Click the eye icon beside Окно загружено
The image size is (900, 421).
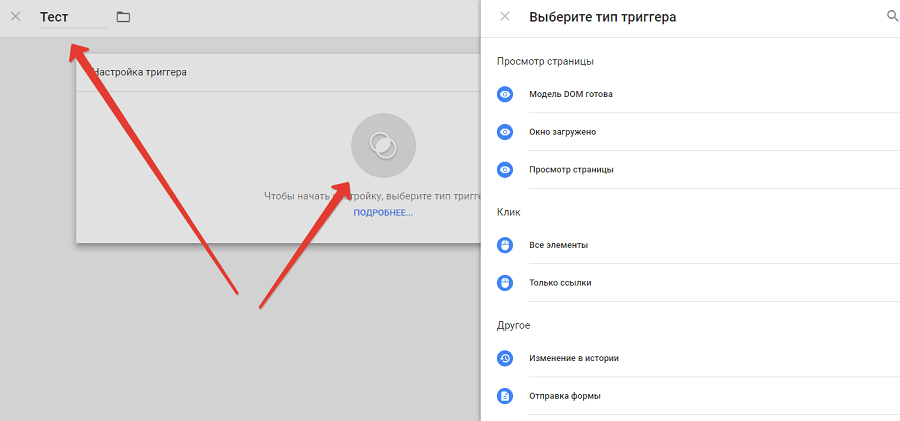[x=505, y=132]
